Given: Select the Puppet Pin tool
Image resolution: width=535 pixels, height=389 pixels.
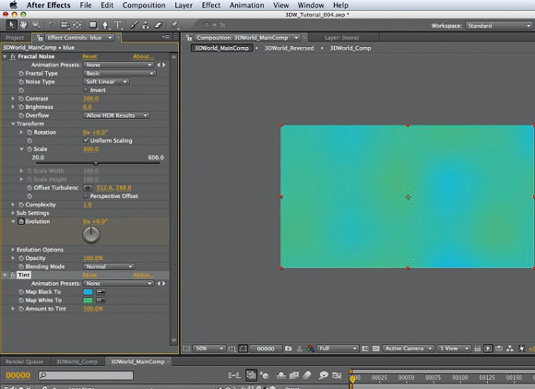Looking at the screenshot, I should pos(175,25).
